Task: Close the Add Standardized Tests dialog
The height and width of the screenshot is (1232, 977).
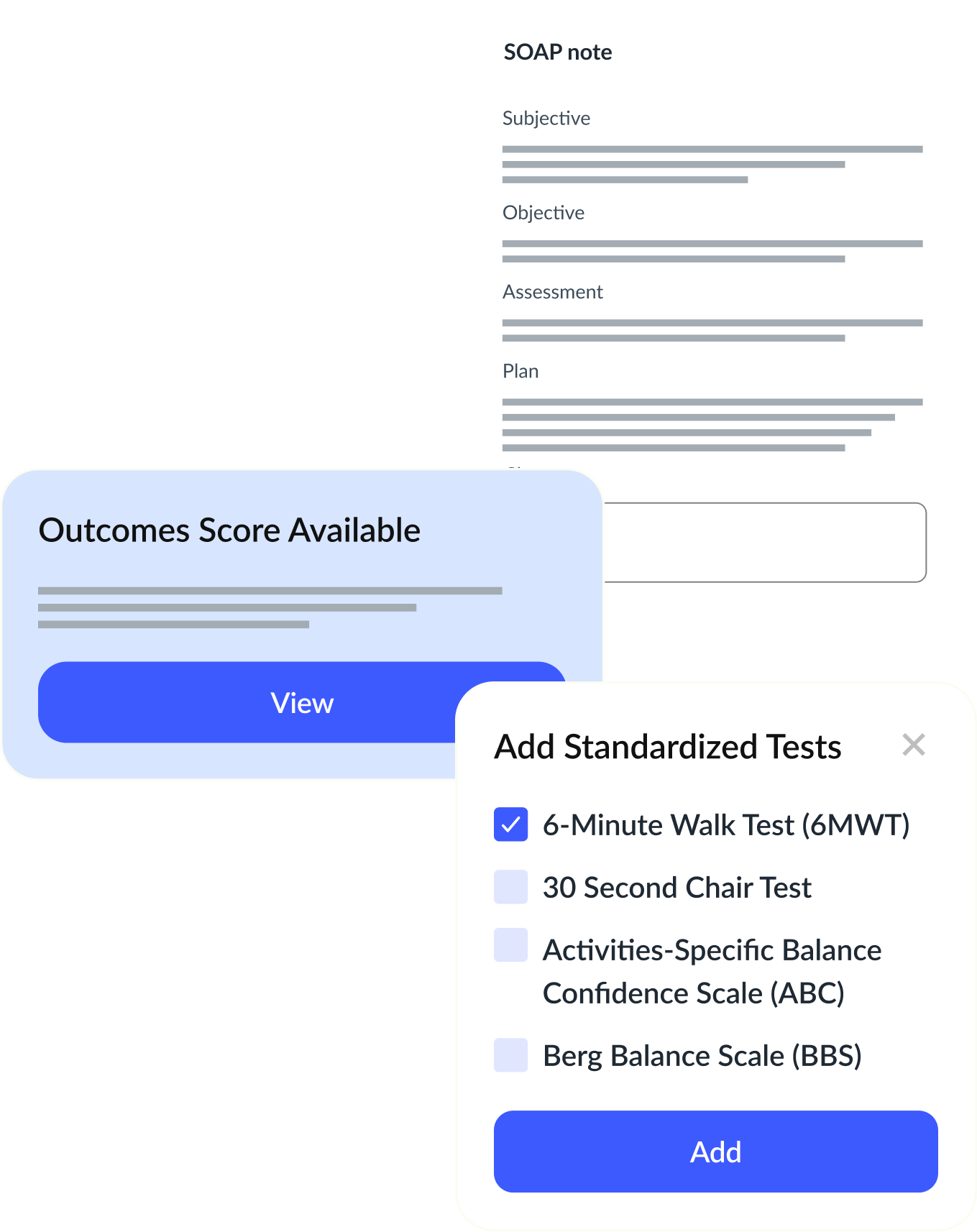Action: coord(913,745)
